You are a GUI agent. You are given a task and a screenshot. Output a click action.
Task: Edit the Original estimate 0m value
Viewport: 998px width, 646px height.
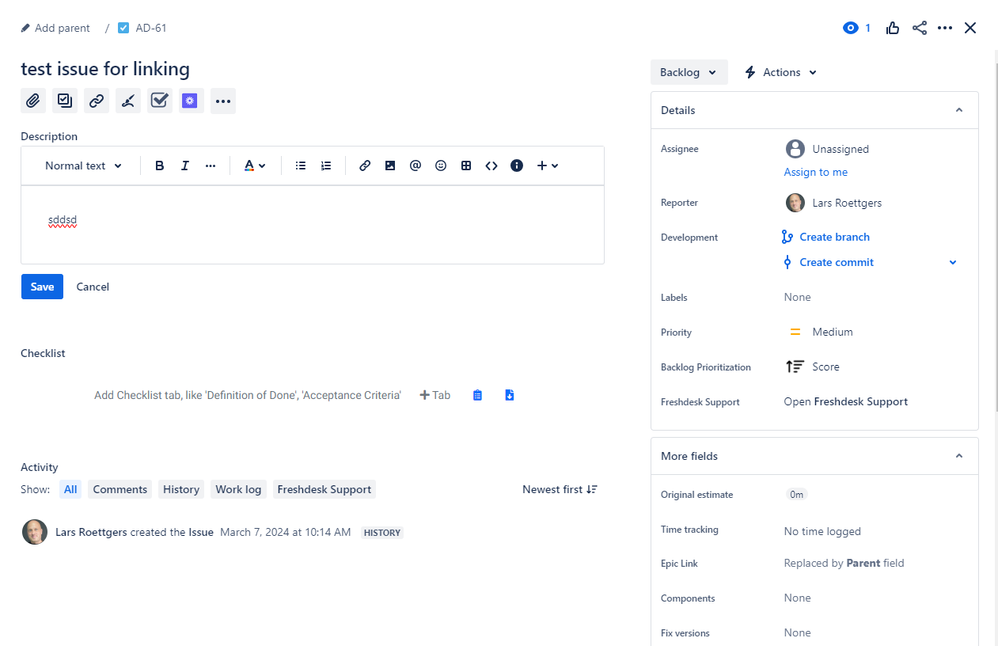(x=796, y=495)
